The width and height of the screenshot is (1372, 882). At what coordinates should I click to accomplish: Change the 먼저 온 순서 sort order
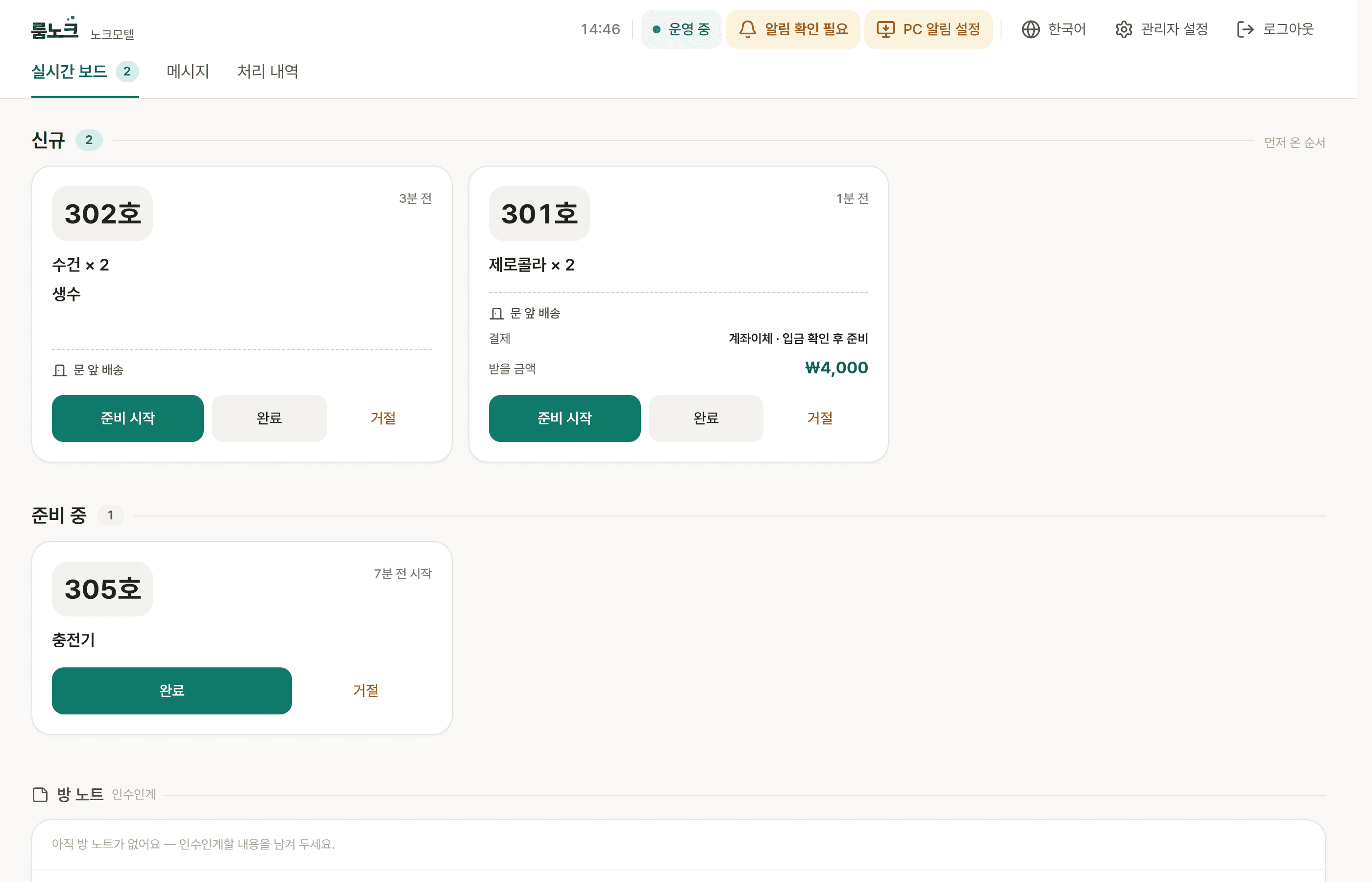point(1294,142)
